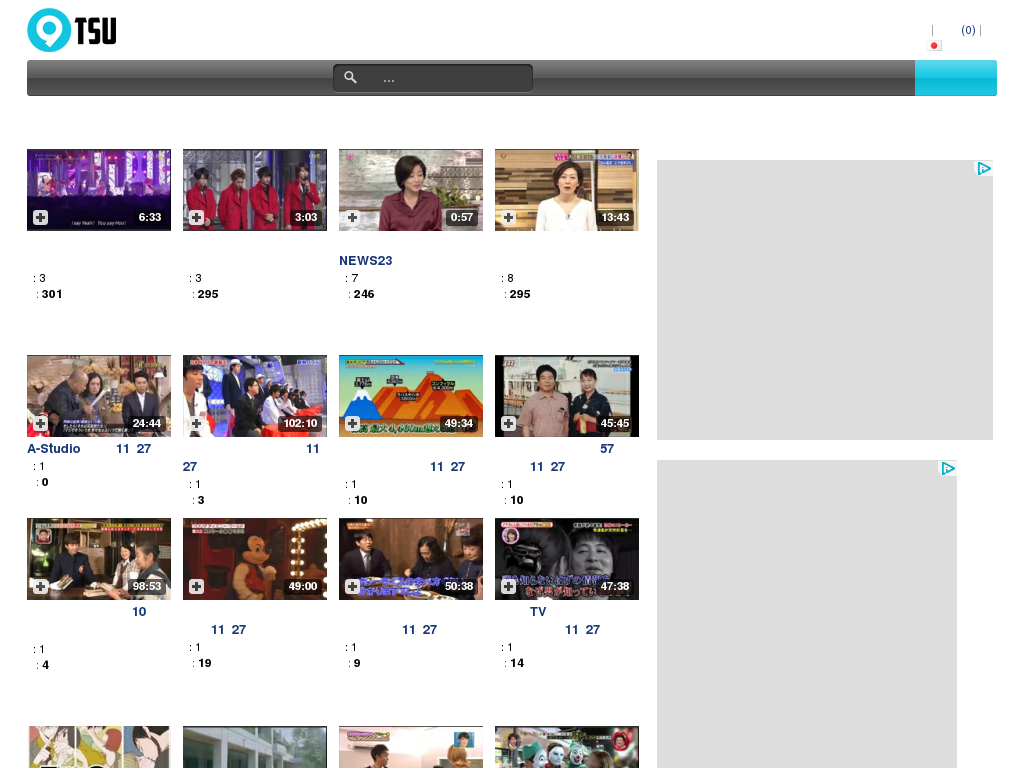Open the NEWS23 video title link
The image size is (1024, 768).
(x=366, y=261)
